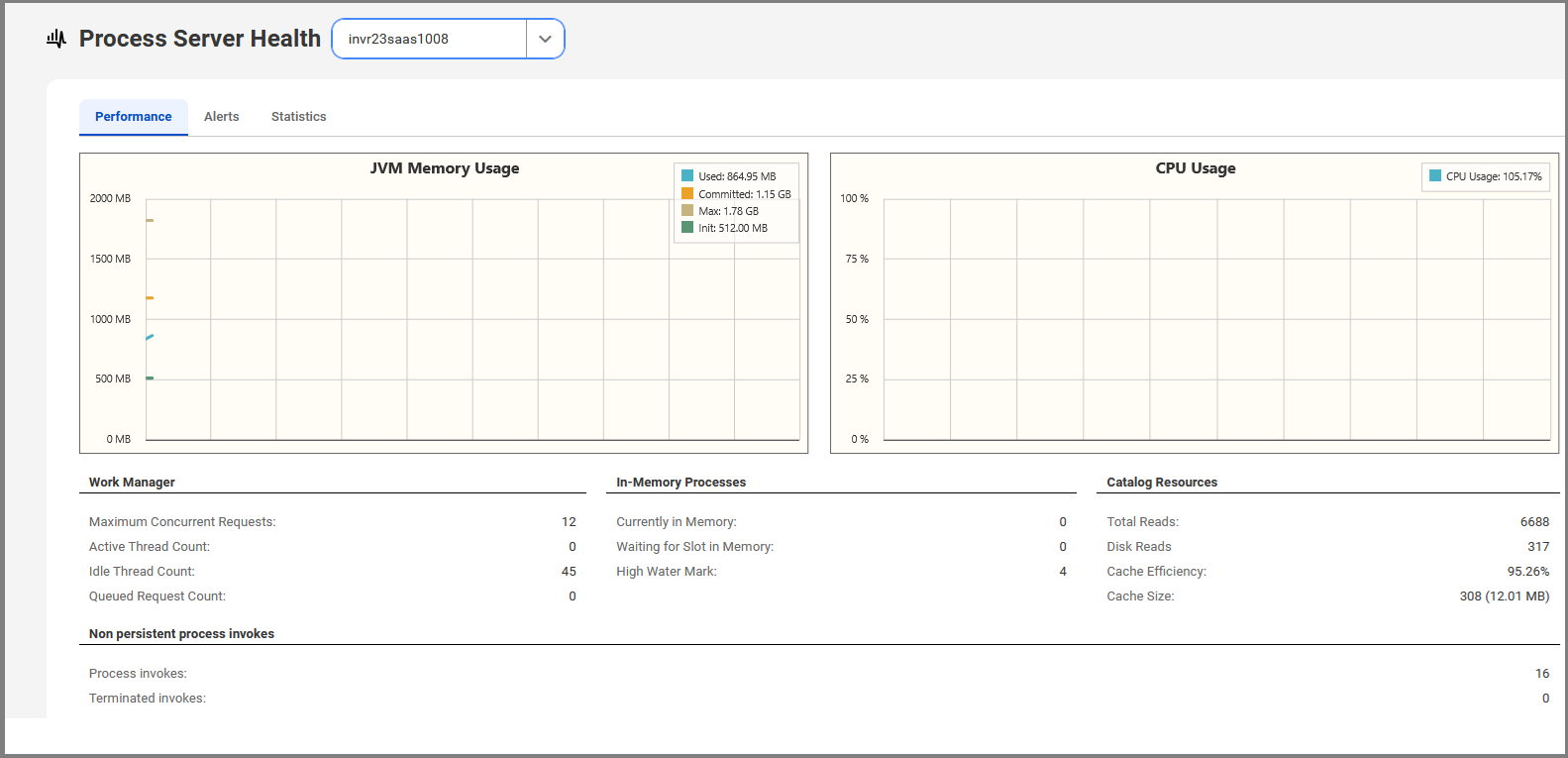
Task: Click the Cache Efficiency label
Action: (1157, 572)
